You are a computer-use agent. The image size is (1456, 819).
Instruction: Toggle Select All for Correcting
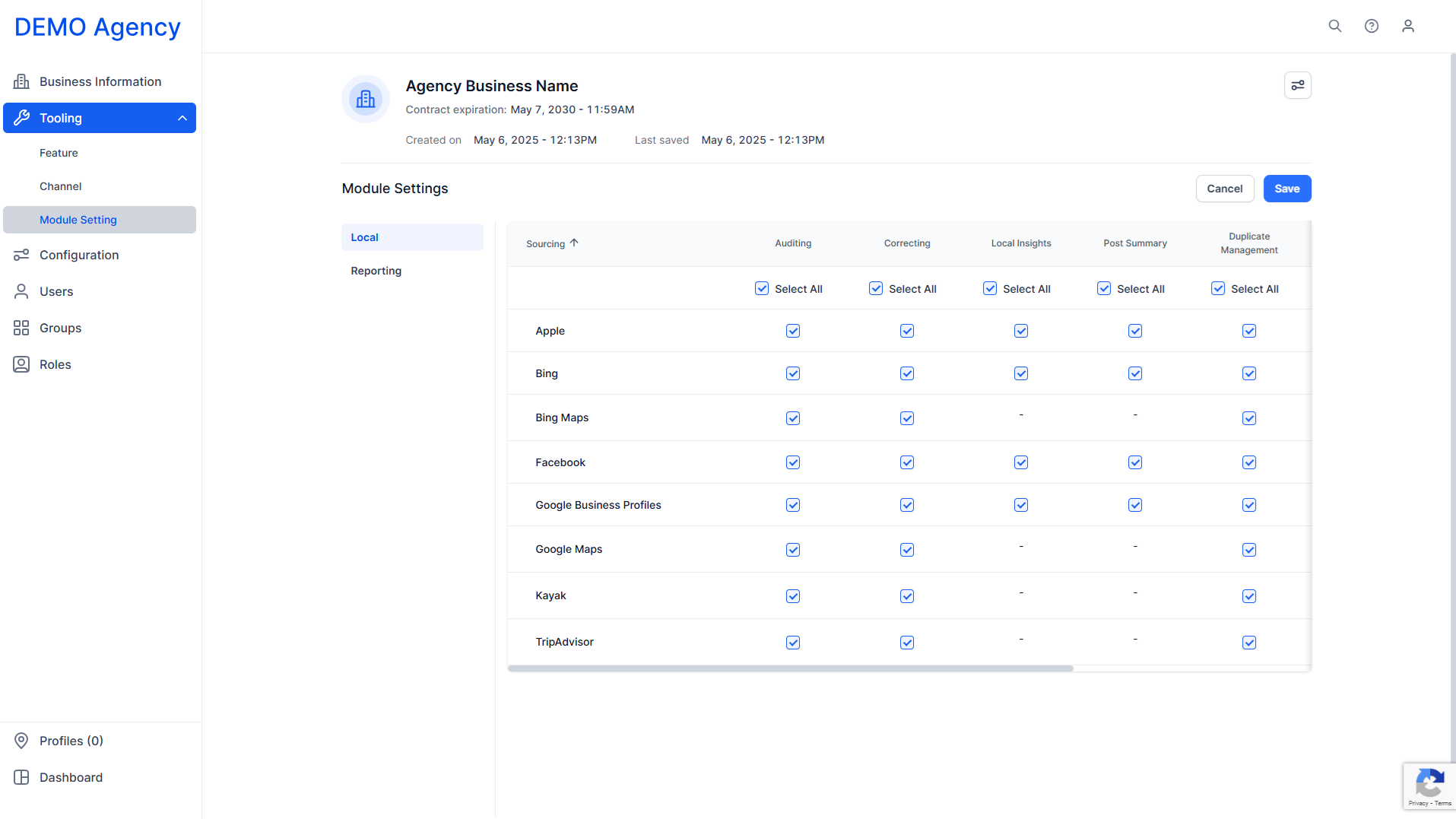[876, 288]
